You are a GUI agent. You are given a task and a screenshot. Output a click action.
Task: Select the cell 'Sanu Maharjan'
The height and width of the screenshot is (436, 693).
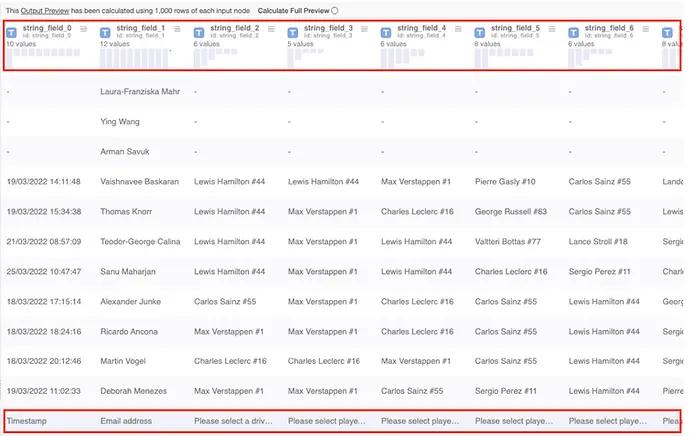pyautogui.click(x=128, y=272)
